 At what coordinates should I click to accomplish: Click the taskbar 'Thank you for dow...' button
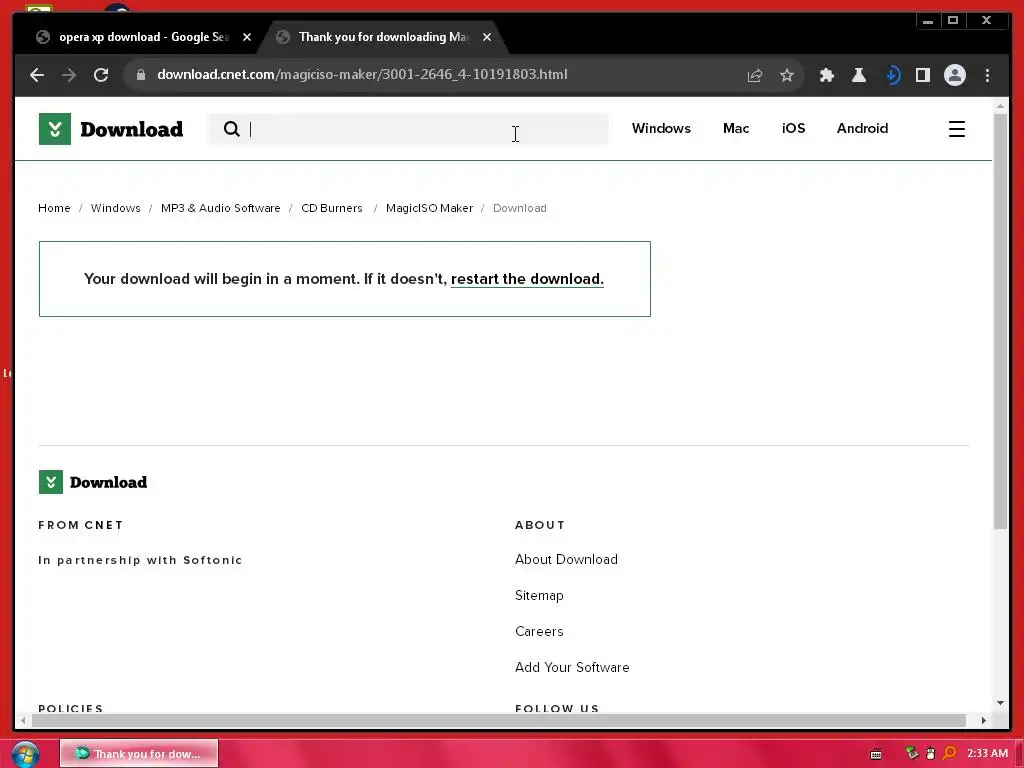point(139,754)
